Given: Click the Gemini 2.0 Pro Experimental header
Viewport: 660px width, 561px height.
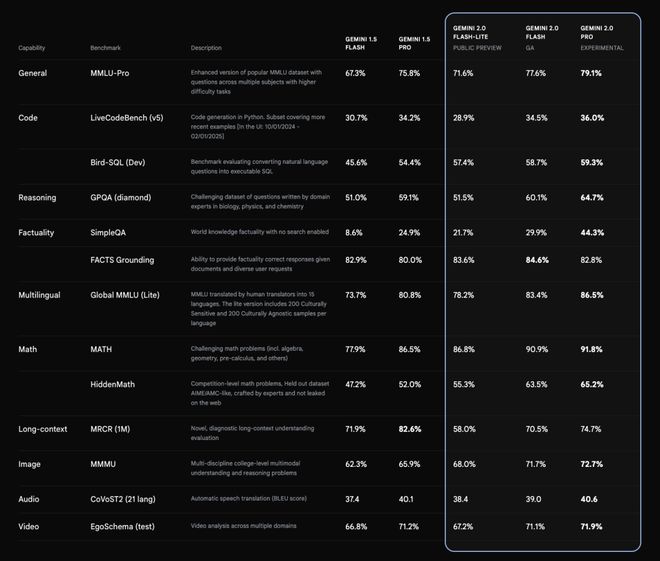Looking at the screenshot, I should (x=600, y=37).
